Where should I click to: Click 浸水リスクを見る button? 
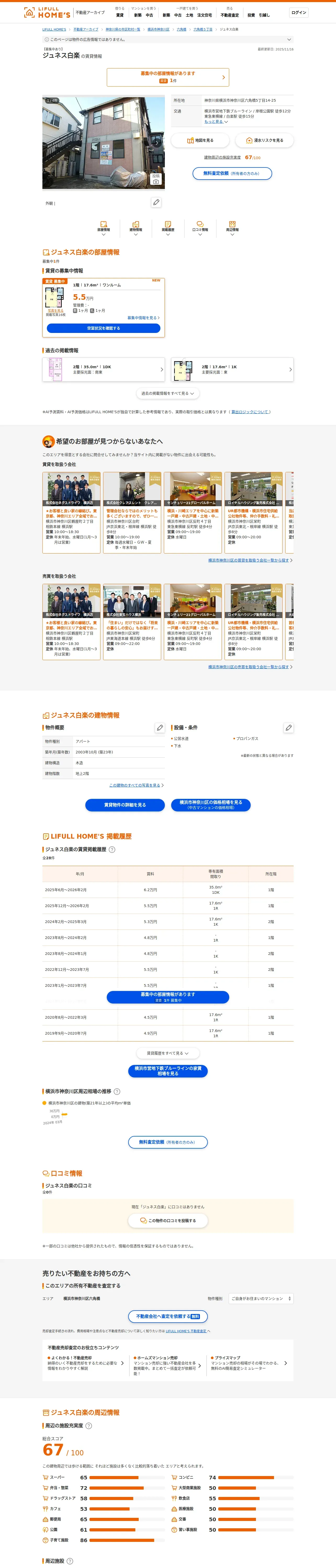[265, 141]
